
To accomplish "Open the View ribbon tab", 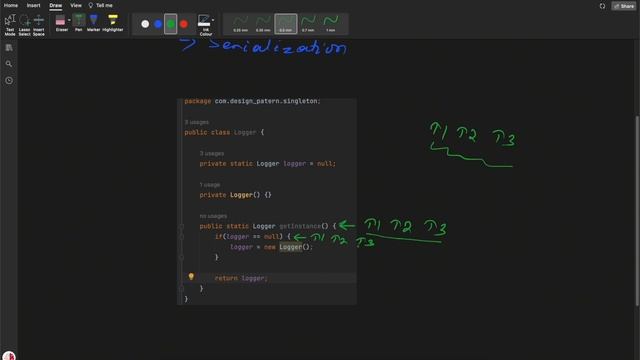I will tap(76, 5).
